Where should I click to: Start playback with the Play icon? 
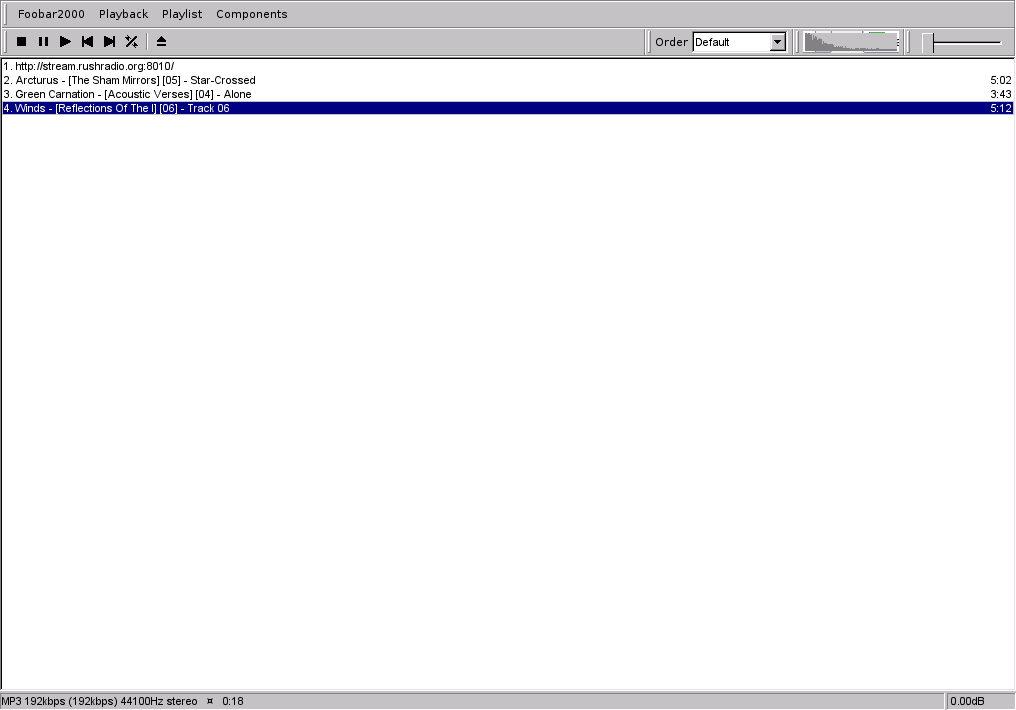point(65,41)
